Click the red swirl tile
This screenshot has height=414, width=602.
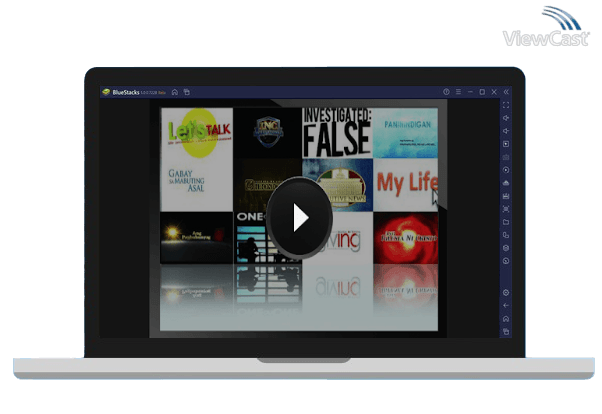point(405,238)
